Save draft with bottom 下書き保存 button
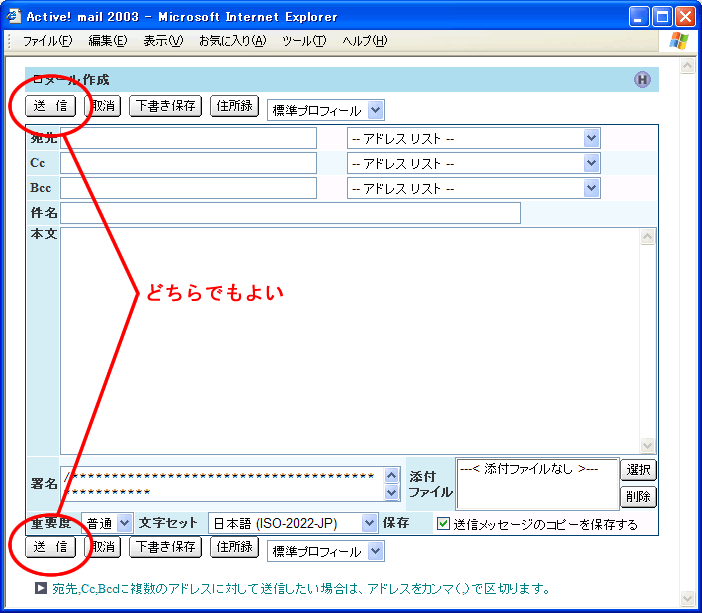The height and width of the screenshot is (613, 702). (166, 547)
